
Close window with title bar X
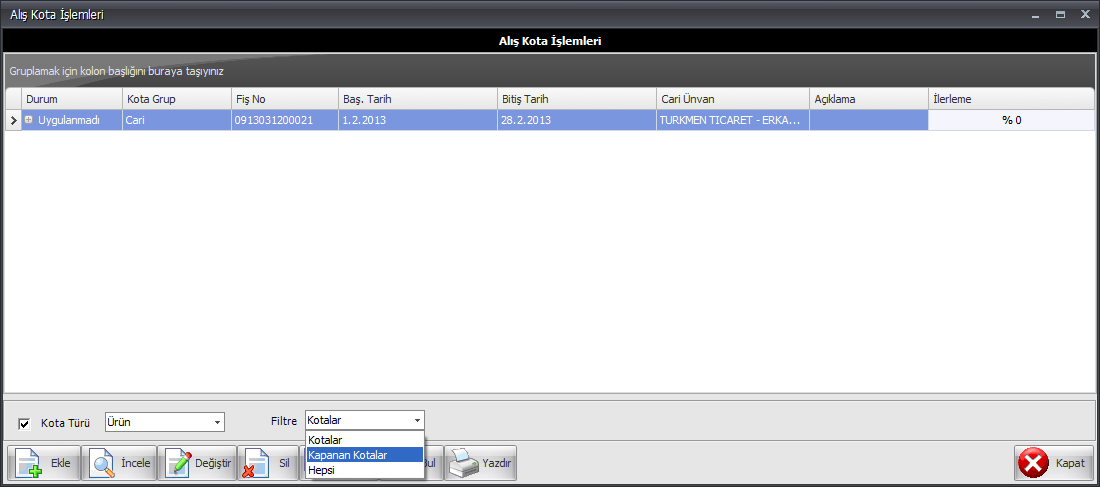(x=1085, y=14)
